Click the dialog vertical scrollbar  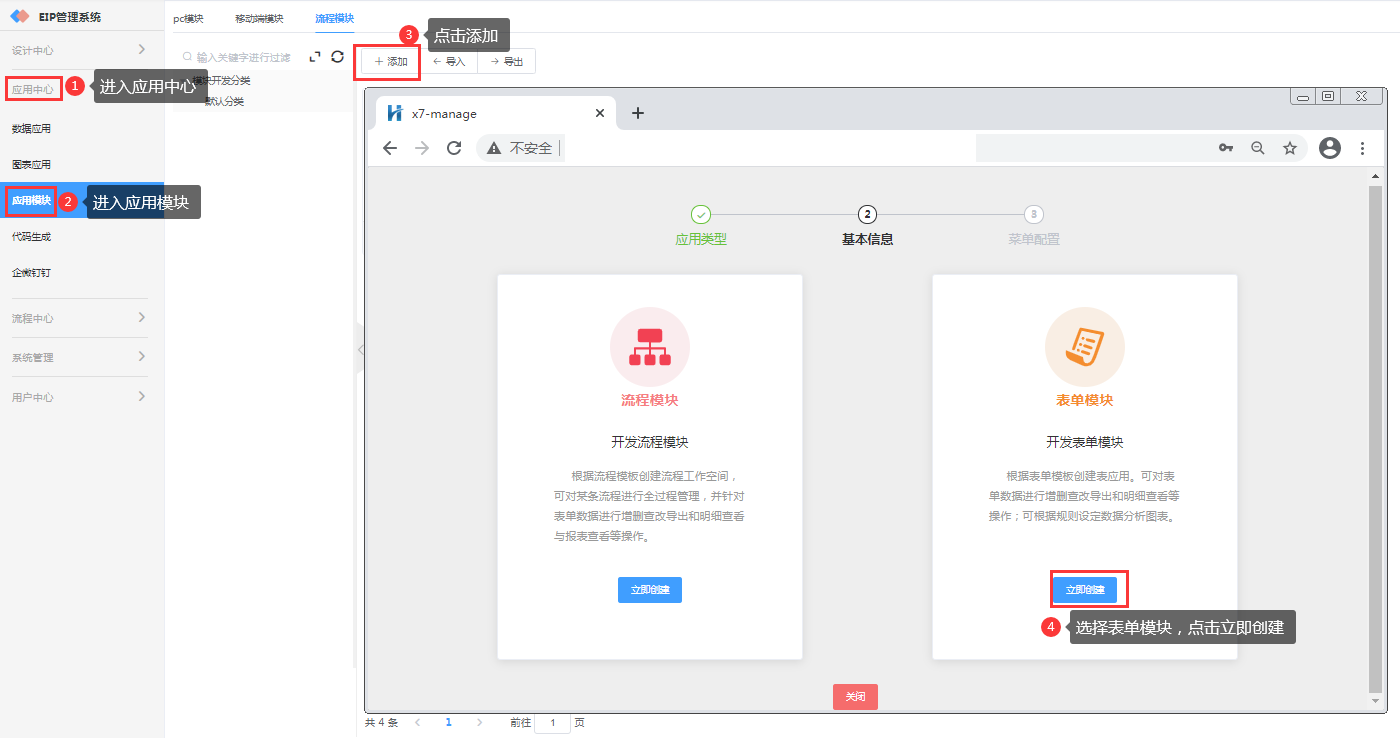click(x=1375, y=430)
